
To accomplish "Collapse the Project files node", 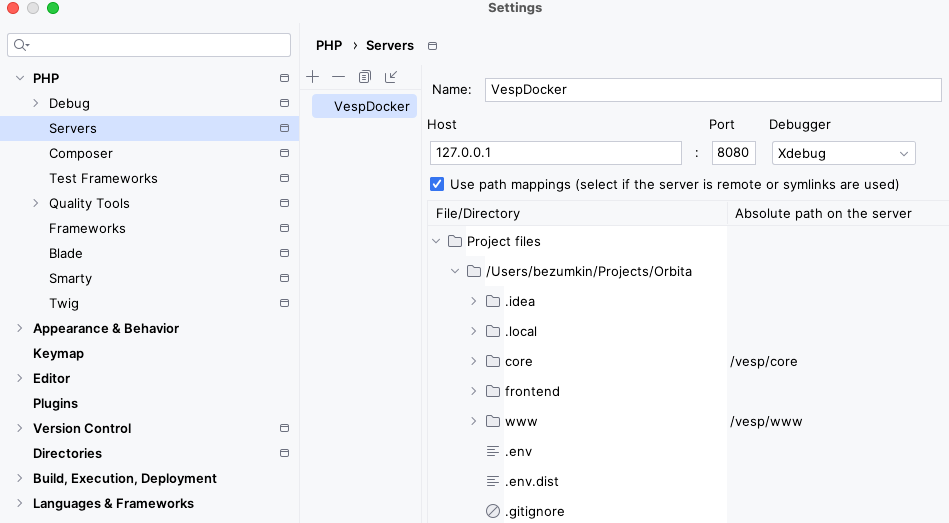I will [436, 241].
